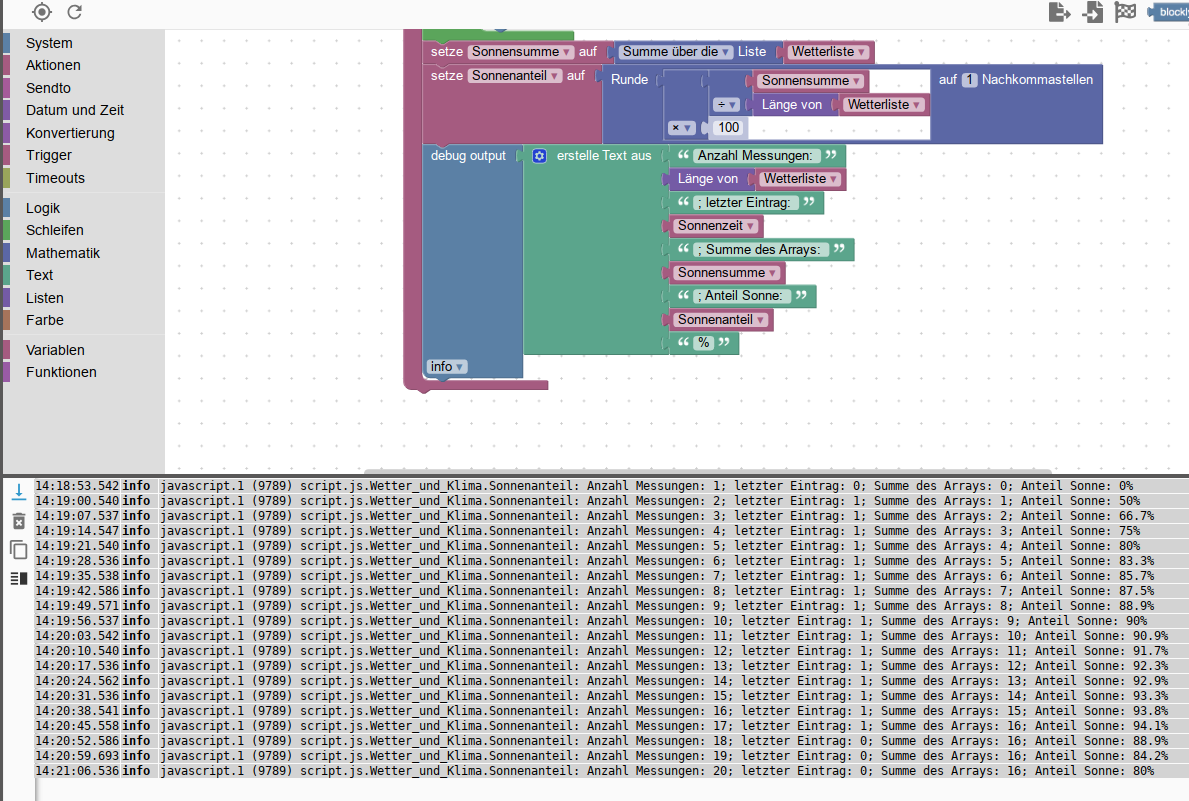Viewport: 1189px width, 801px height.
Task: Open Sonnensumme dropdown in the debug text block
Action: tap(726, 273)
